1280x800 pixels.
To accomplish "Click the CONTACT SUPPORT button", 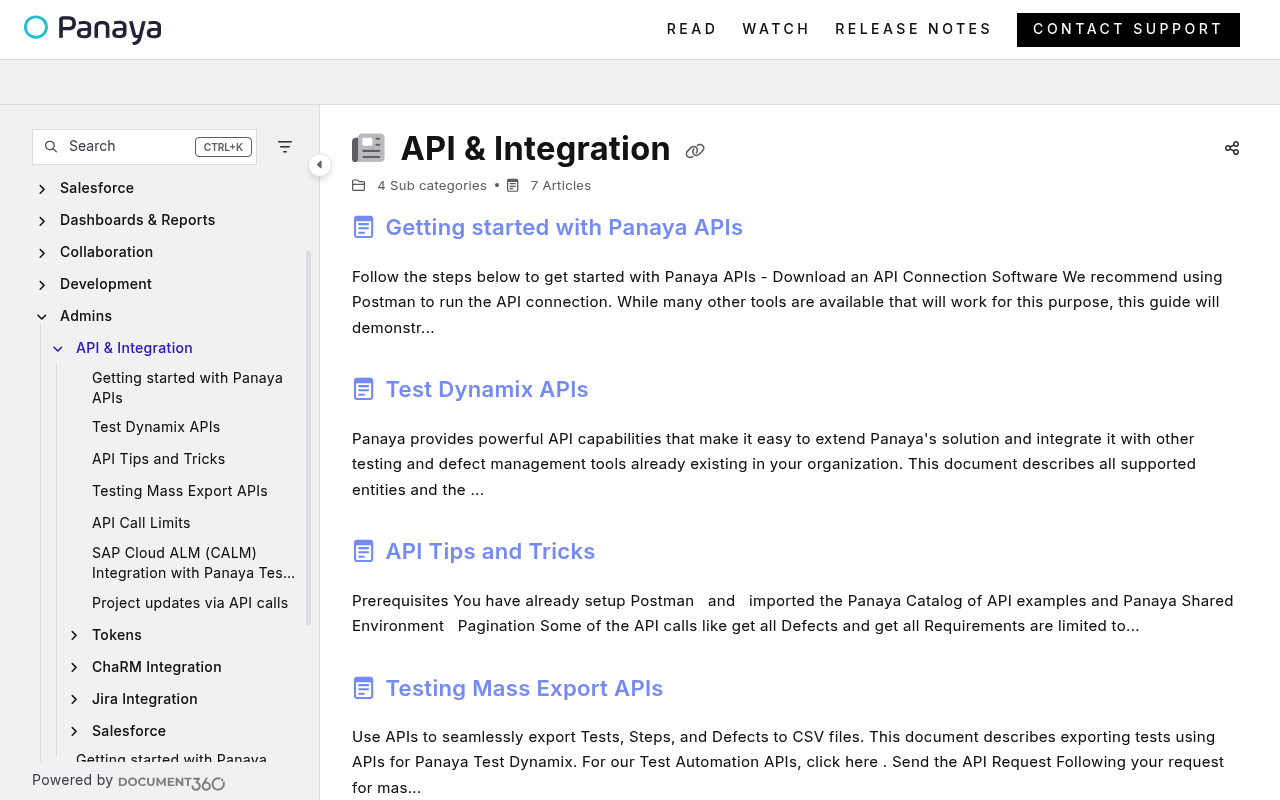I will coord(1128,30).
